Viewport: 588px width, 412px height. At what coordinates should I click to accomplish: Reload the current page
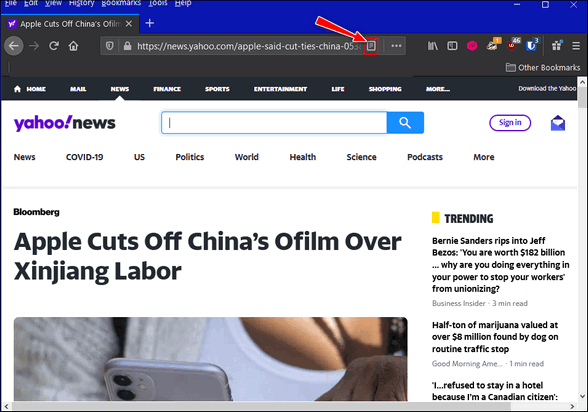tap(54, 46)
